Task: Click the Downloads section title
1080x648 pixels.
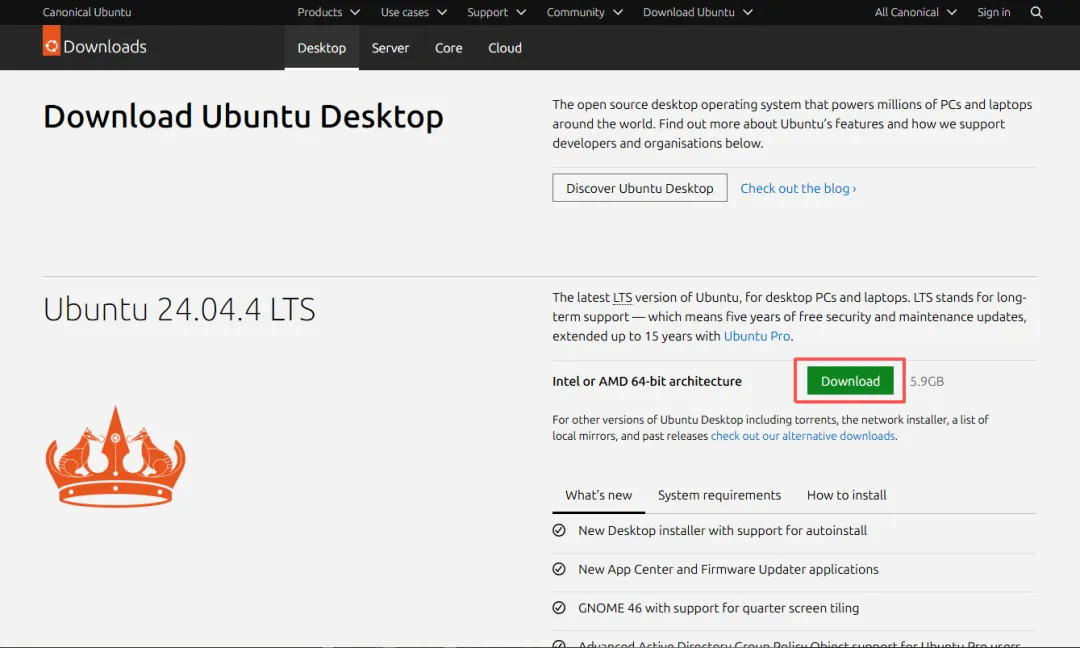Action: (105, 47)
